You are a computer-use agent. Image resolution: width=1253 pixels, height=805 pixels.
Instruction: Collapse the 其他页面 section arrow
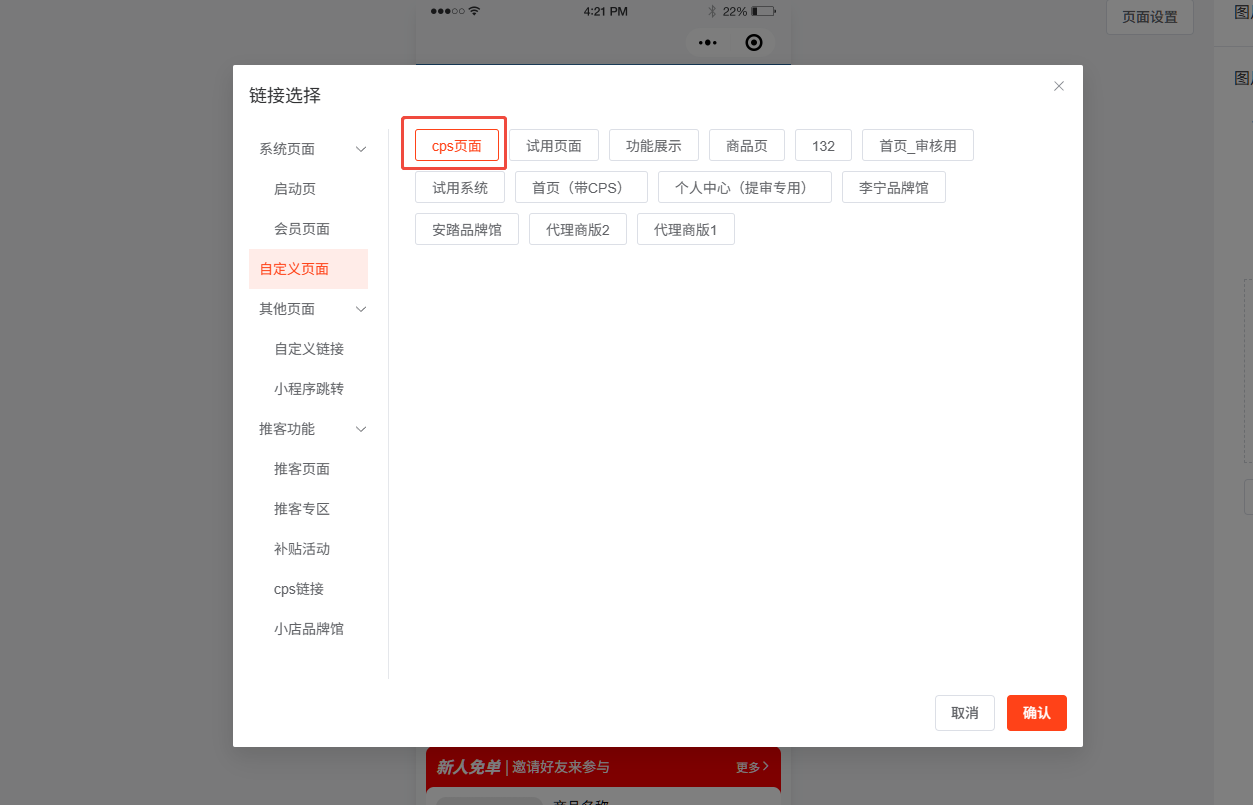[x=361, y=309]
